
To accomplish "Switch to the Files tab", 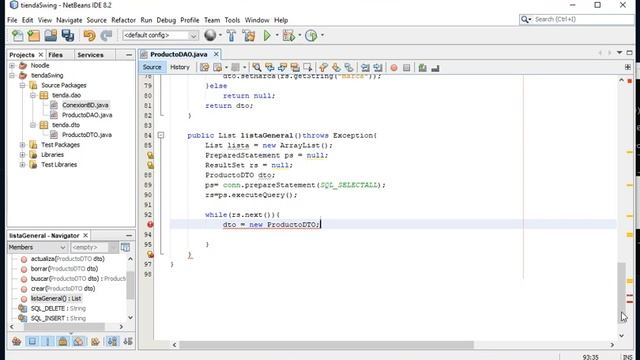I will tap(56, 55).
